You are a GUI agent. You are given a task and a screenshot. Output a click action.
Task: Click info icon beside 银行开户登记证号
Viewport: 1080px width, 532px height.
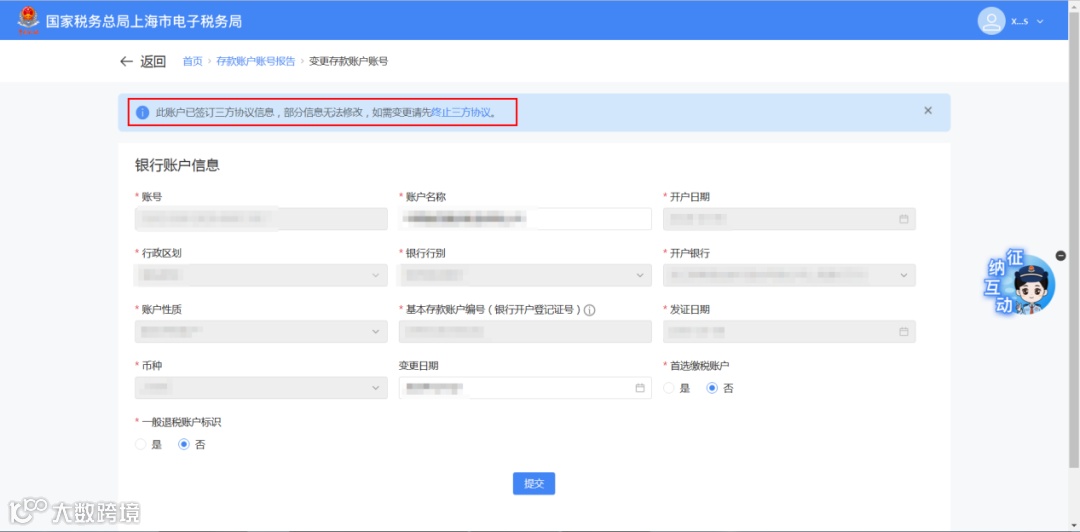click(590, 310)
